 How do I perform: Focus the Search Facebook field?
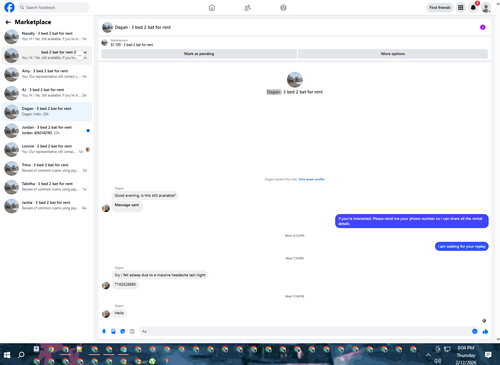(54, 7)
